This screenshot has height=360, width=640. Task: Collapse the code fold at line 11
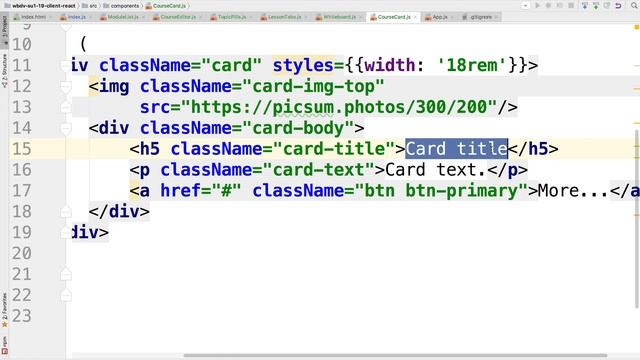[65, 65]
